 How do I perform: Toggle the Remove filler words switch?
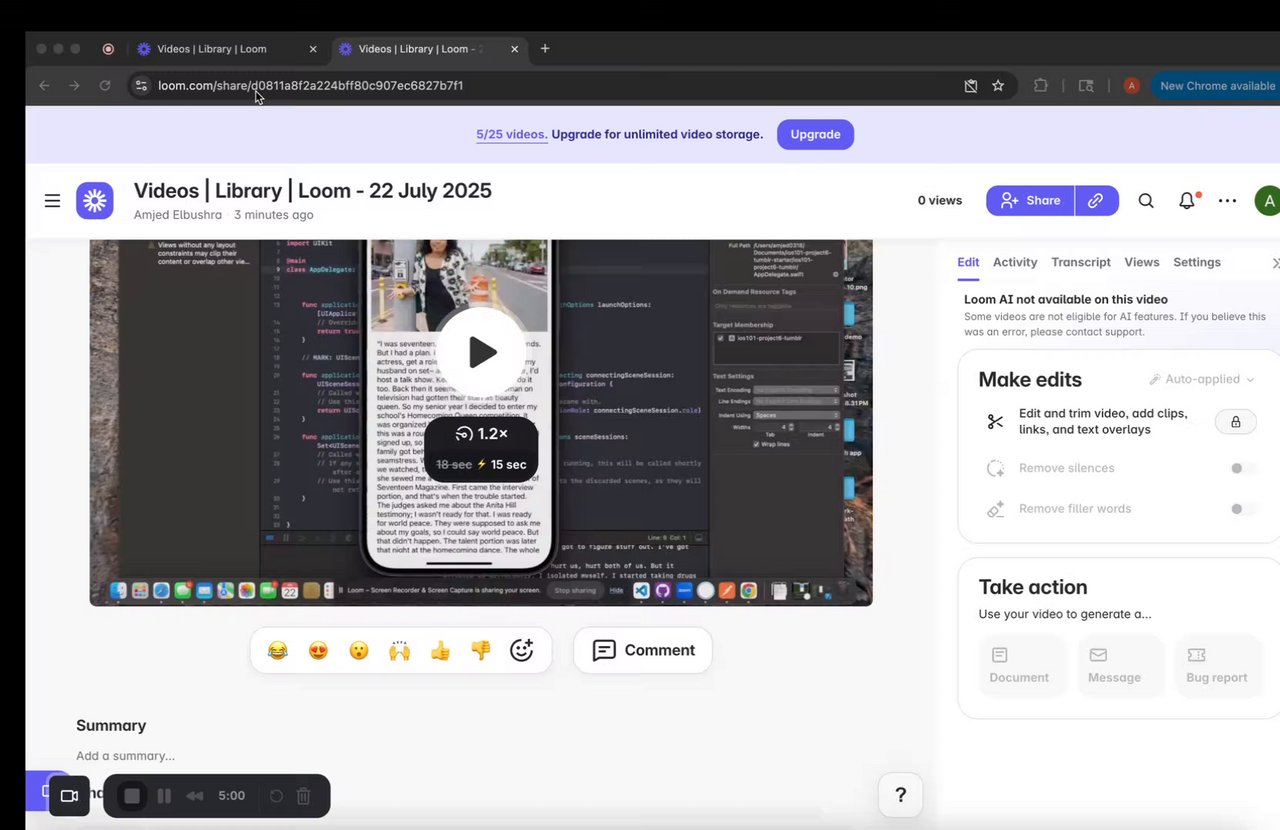pos(1243,509)
